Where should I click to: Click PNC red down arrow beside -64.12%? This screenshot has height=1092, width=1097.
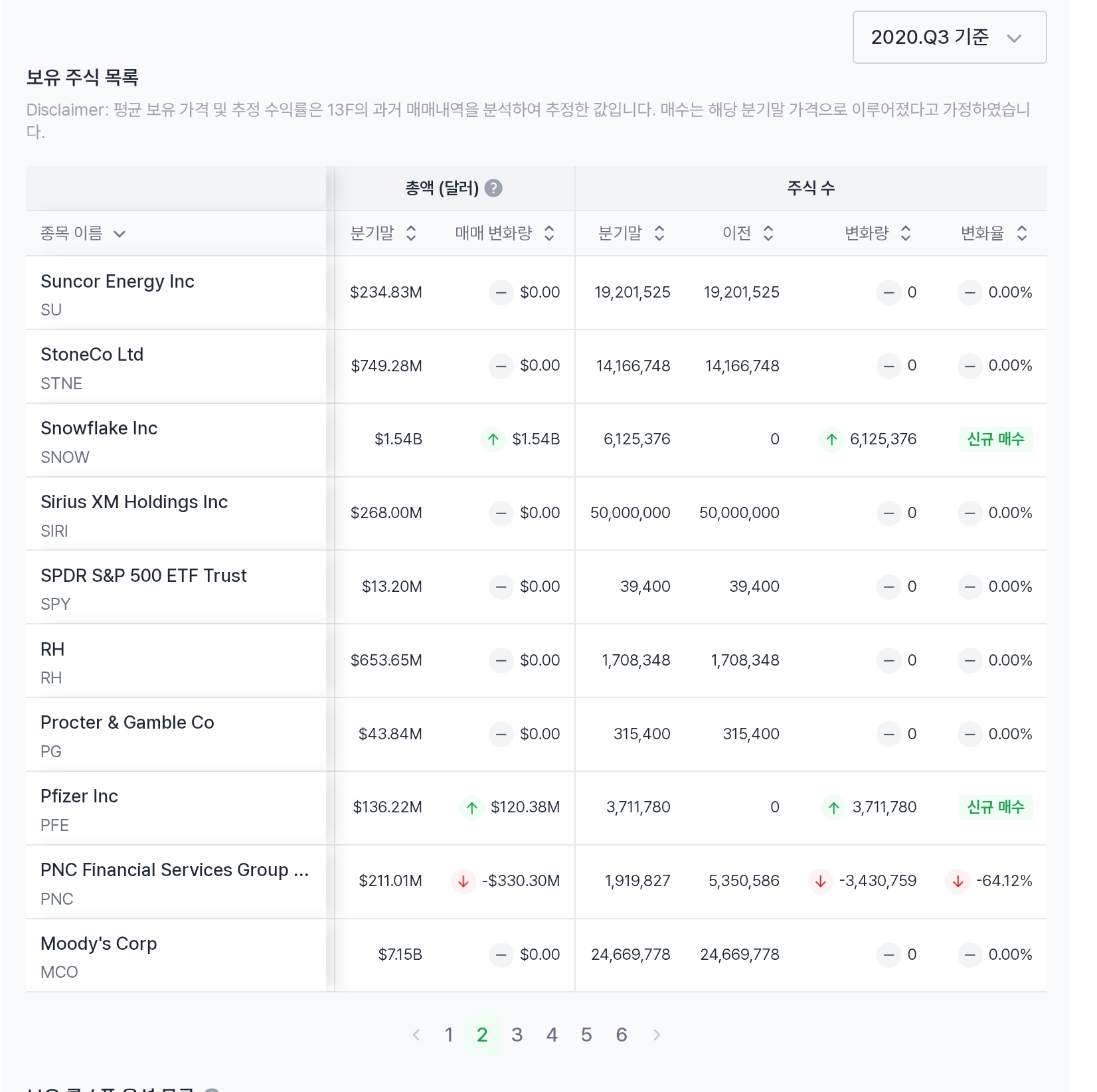click(x=958, y=881)
